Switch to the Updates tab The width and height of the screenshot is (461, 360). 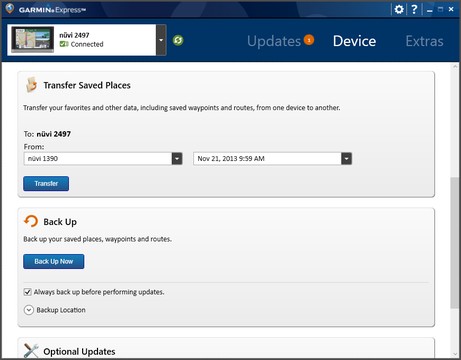point(274,41)
